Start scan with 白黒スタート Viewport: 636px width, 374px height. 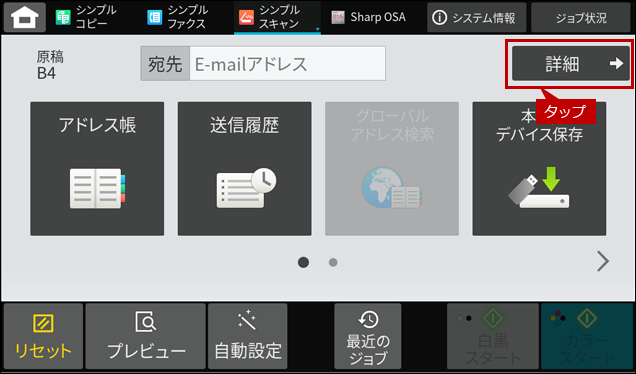(493, 336)
